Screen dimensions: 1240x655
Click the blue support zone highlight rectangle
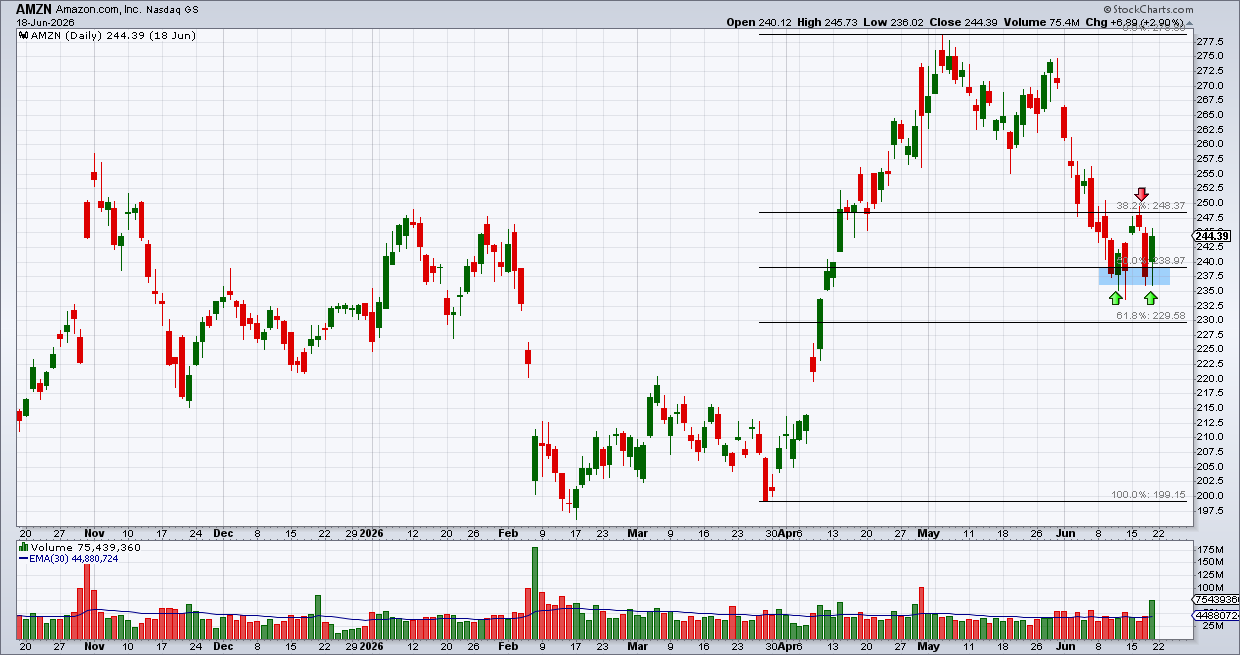pyautogui.click(x=1134, y=275)
